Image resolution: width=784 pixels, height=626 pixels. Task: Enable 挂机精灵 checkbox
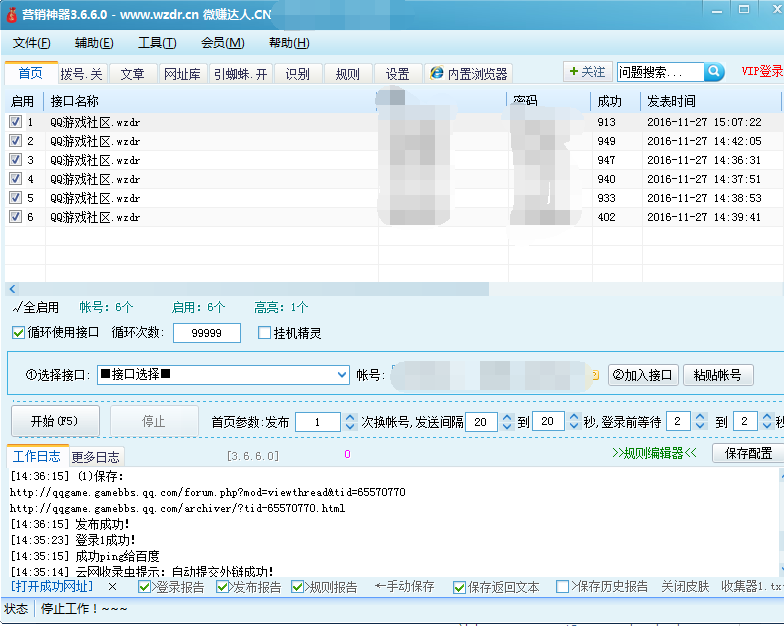pos(264,332)
